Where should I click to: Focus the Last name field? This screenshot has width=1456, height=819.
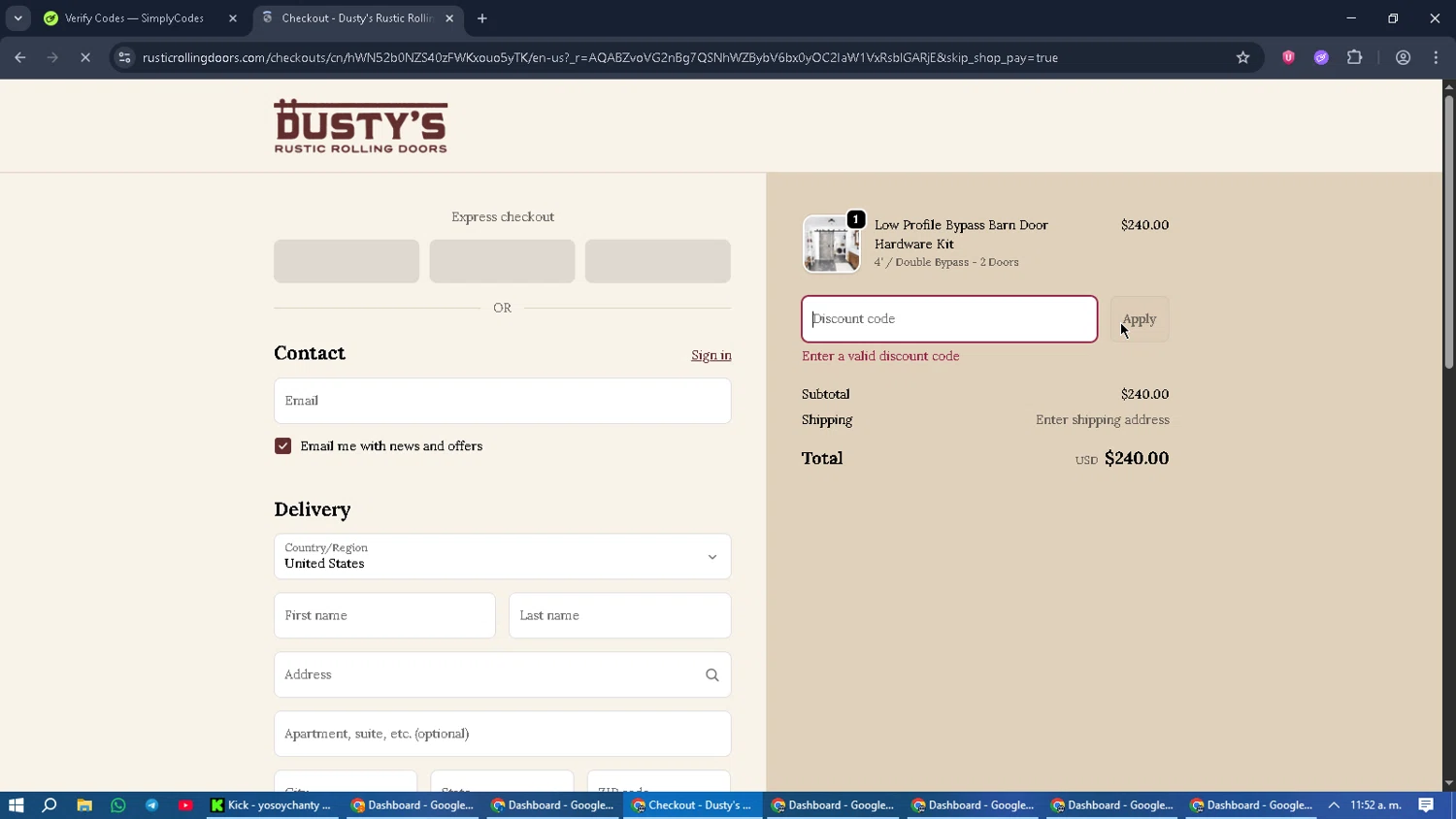[x=619, y=615]
